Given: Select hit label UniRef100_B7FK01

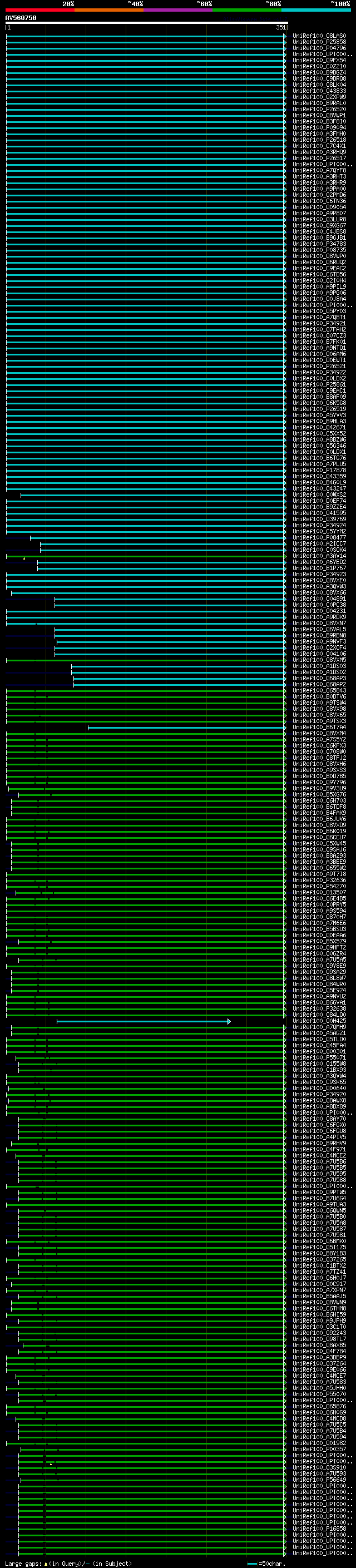Looking at the screenshot, I should pyautogui.click(x=319, y=342).
